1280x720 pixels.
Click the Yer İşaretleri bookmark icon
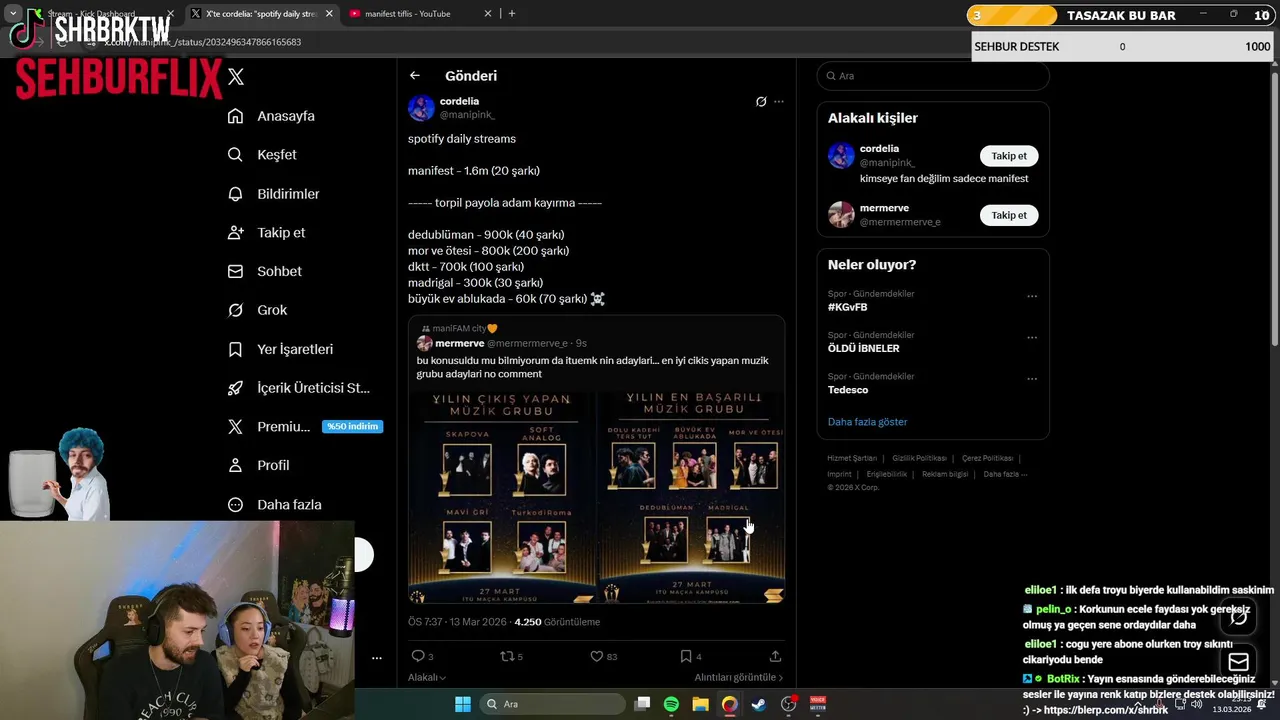coord(236,349)
